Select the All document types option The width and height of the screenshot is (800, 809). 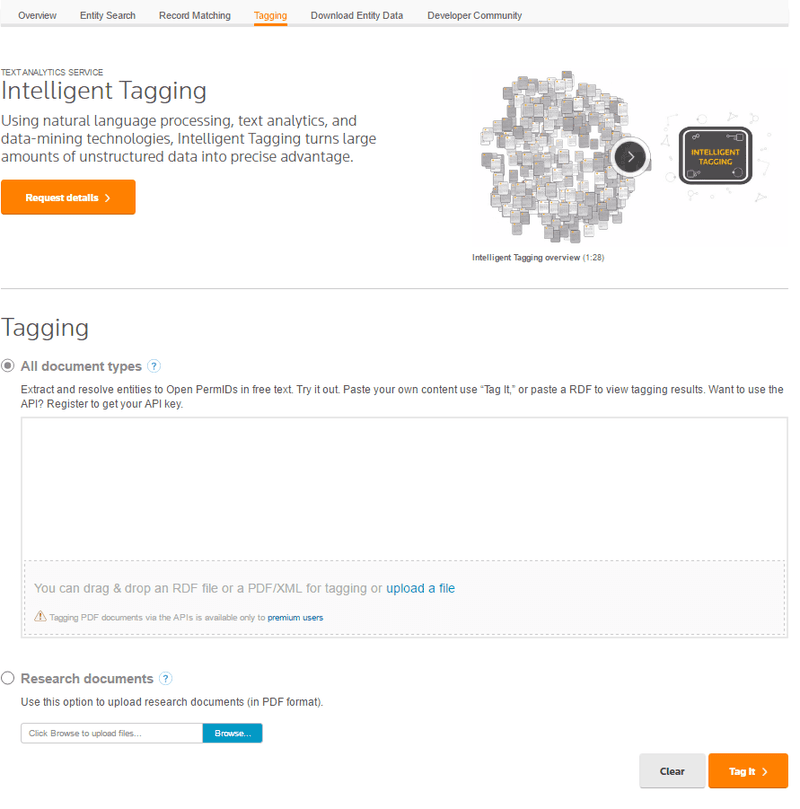coord(8,365)
